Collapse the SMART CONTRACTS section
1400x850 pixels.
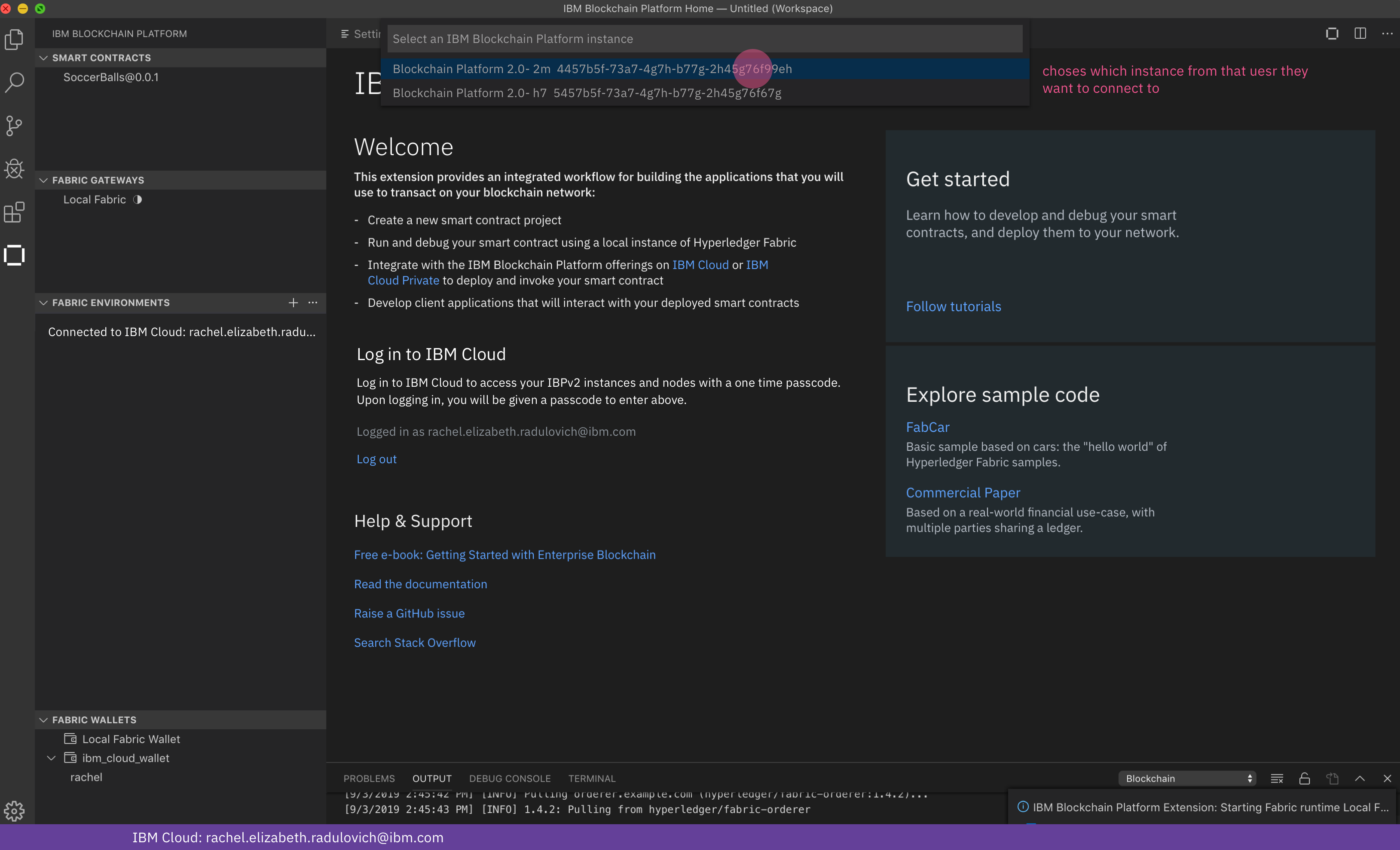(44, 58)
